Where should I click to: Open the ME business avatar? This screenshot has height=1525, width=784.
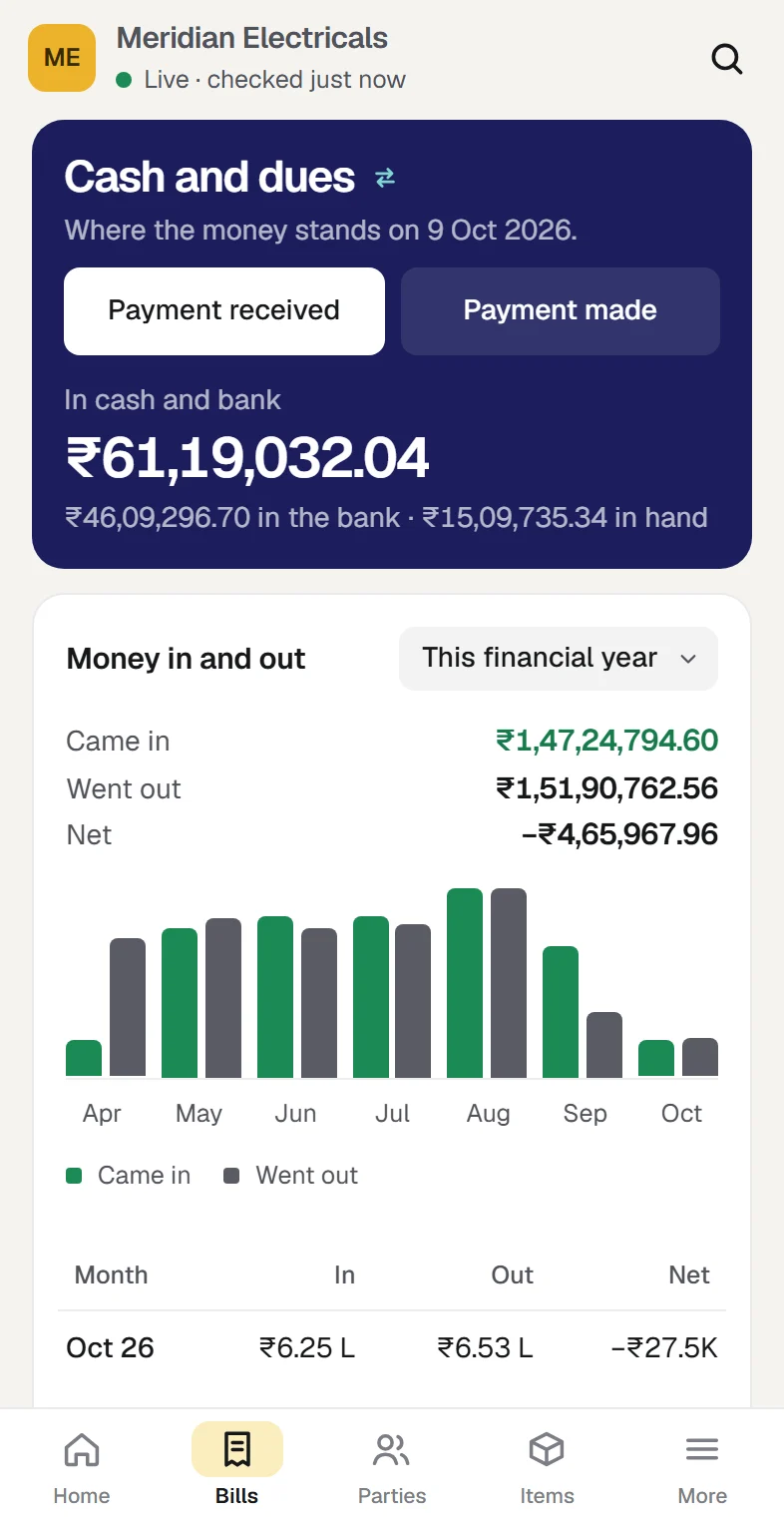pyautogui.click(x=62, y=58)
